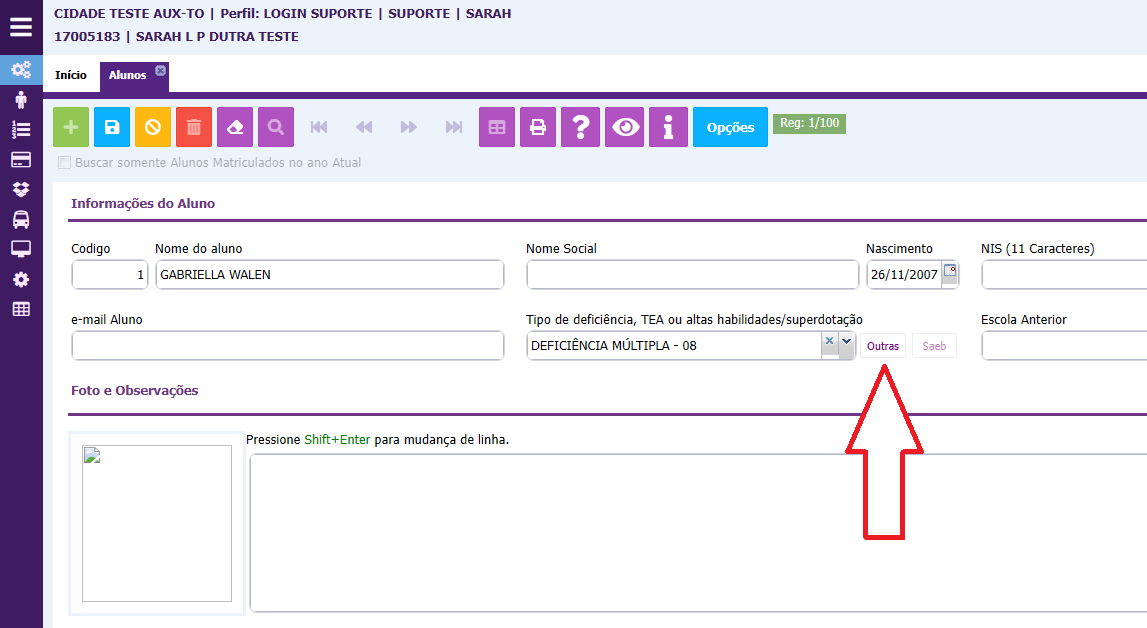The height and width of the screenshot is (628, 1147).
Task: Click the orange cancel icon
Action: (x=153, y=127)
